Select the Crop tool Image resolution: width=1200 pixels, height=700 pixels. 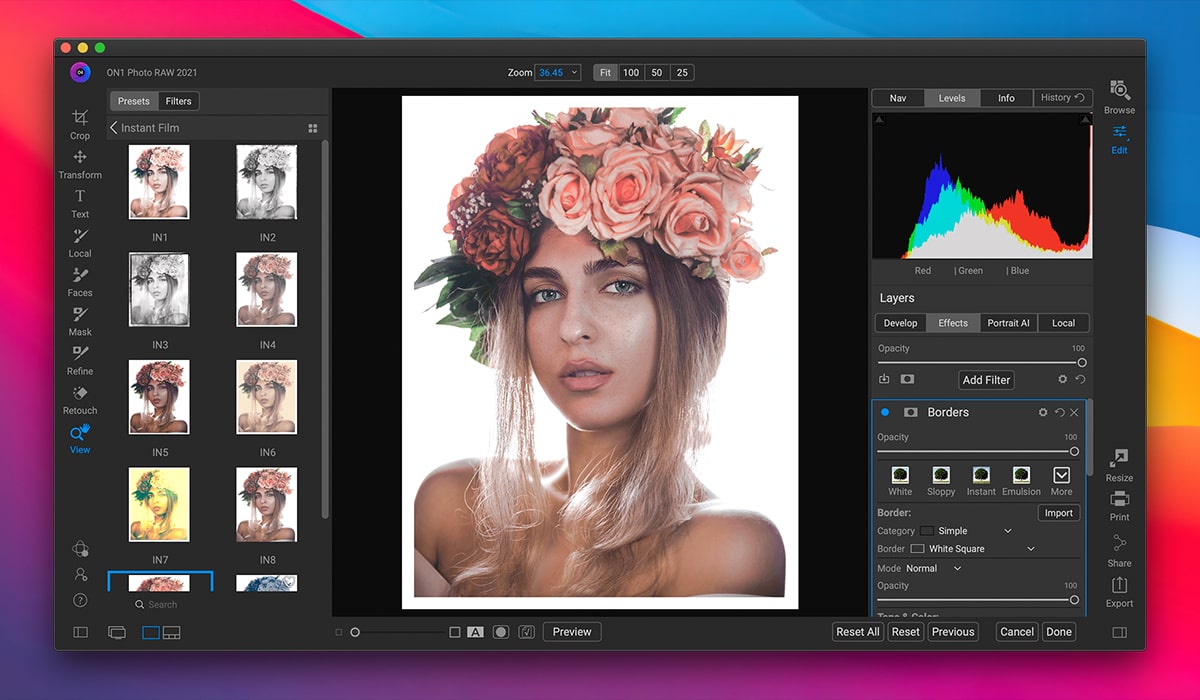80,119
